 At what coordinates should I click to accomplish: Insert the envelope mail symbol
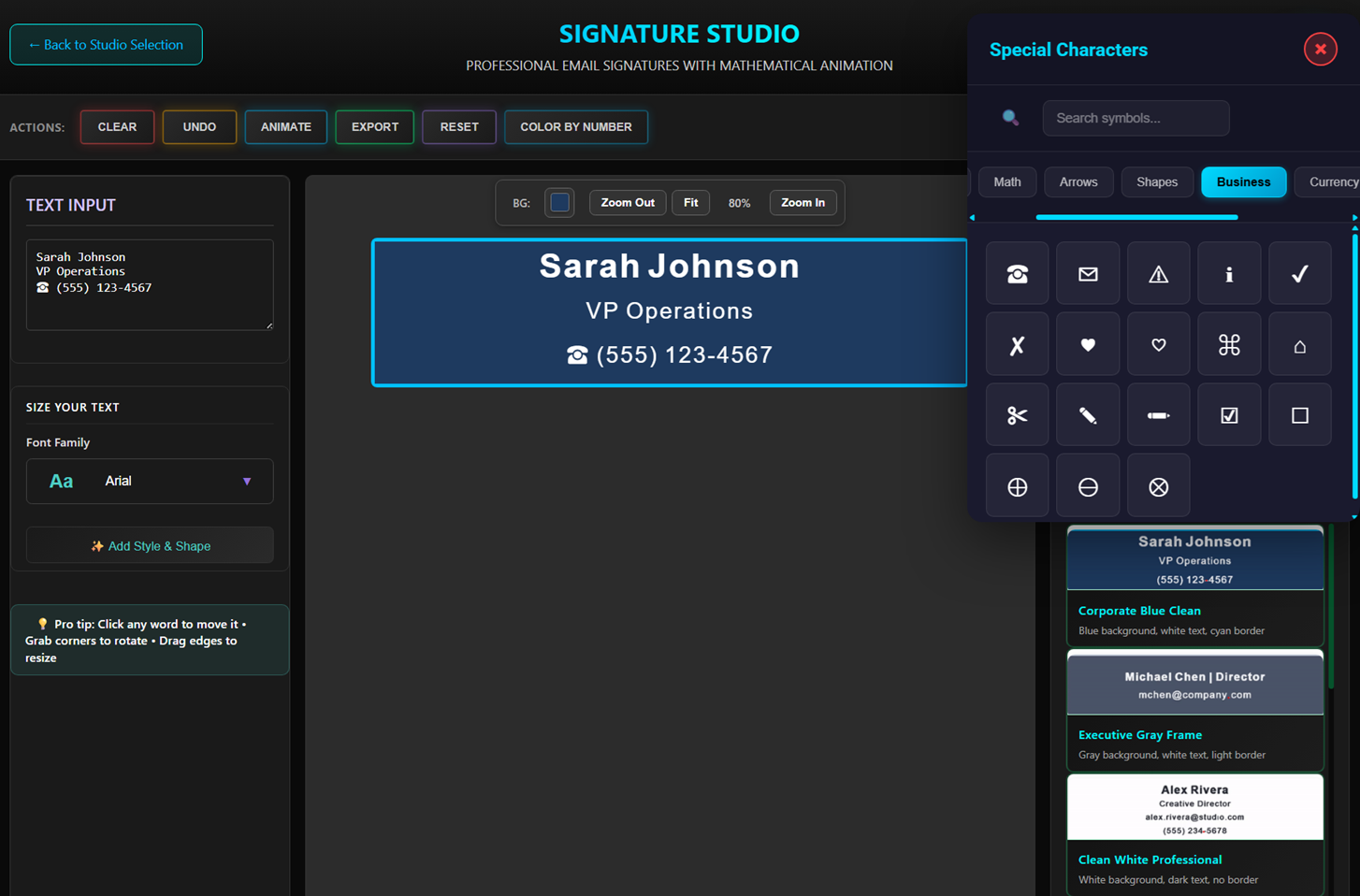[x=1088, y=274]
